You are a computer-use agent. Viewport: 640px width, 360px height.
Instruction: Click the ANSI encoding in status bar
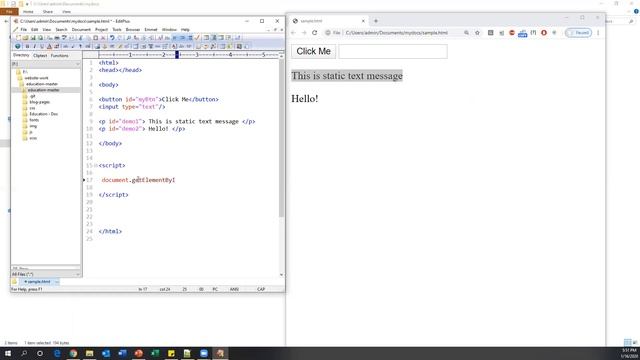[234, 289]
